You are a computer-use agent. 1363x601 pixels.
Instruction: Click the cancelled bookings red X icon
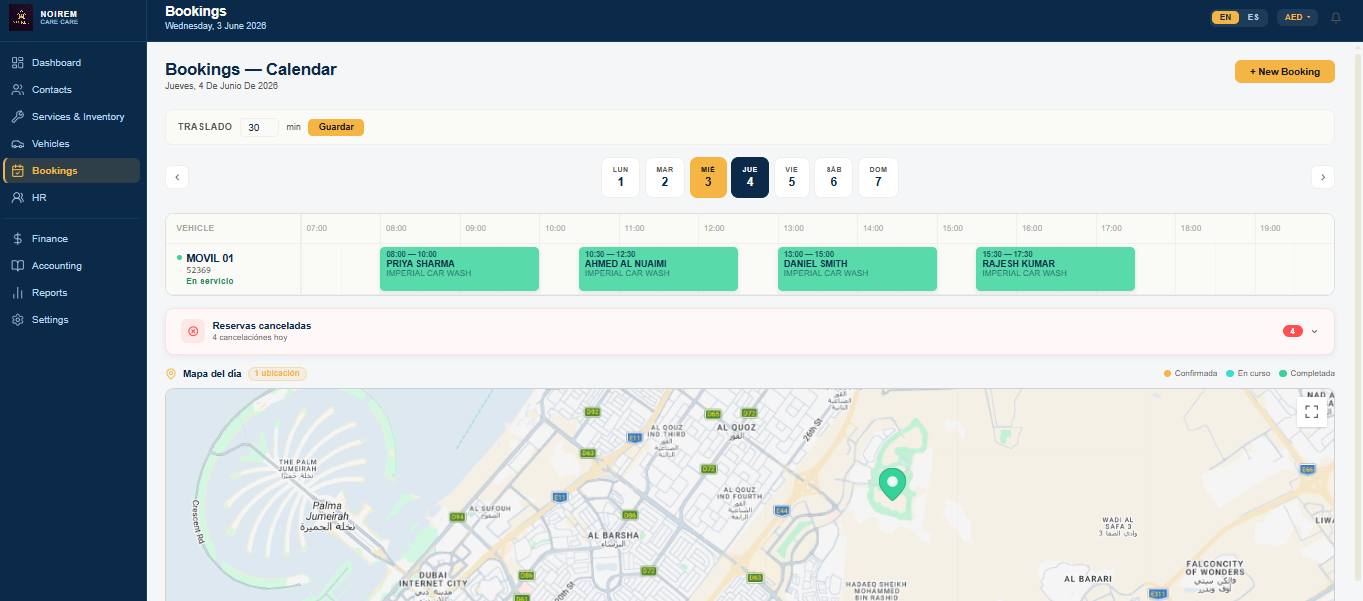click(x=193, y=331)
